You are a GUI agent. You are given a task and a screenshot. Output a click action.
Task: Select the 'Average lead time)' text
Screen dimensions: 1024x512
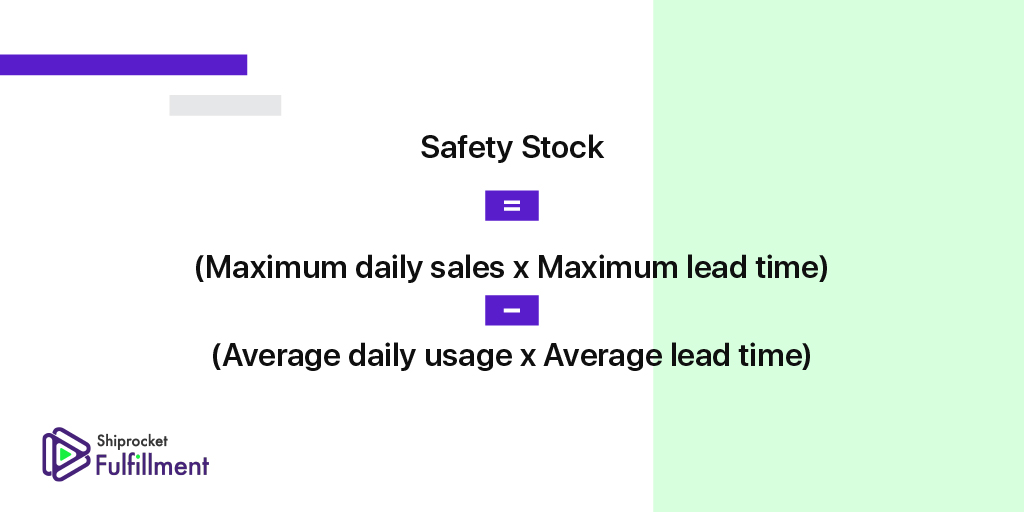click(677, 355)
